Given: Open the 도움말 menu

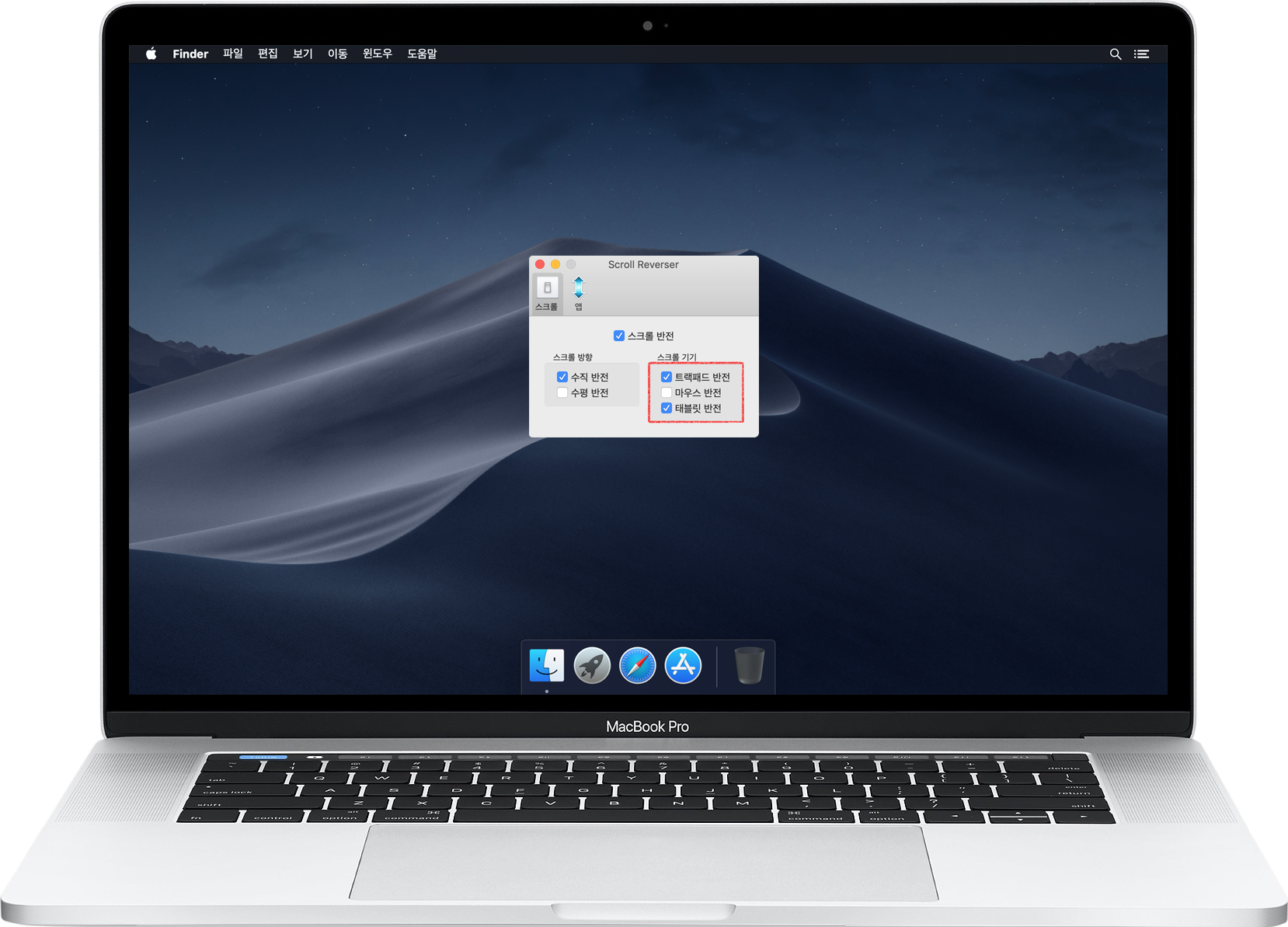Looking at the screenshot, I should pyautogui.click(x=423, y=54).
